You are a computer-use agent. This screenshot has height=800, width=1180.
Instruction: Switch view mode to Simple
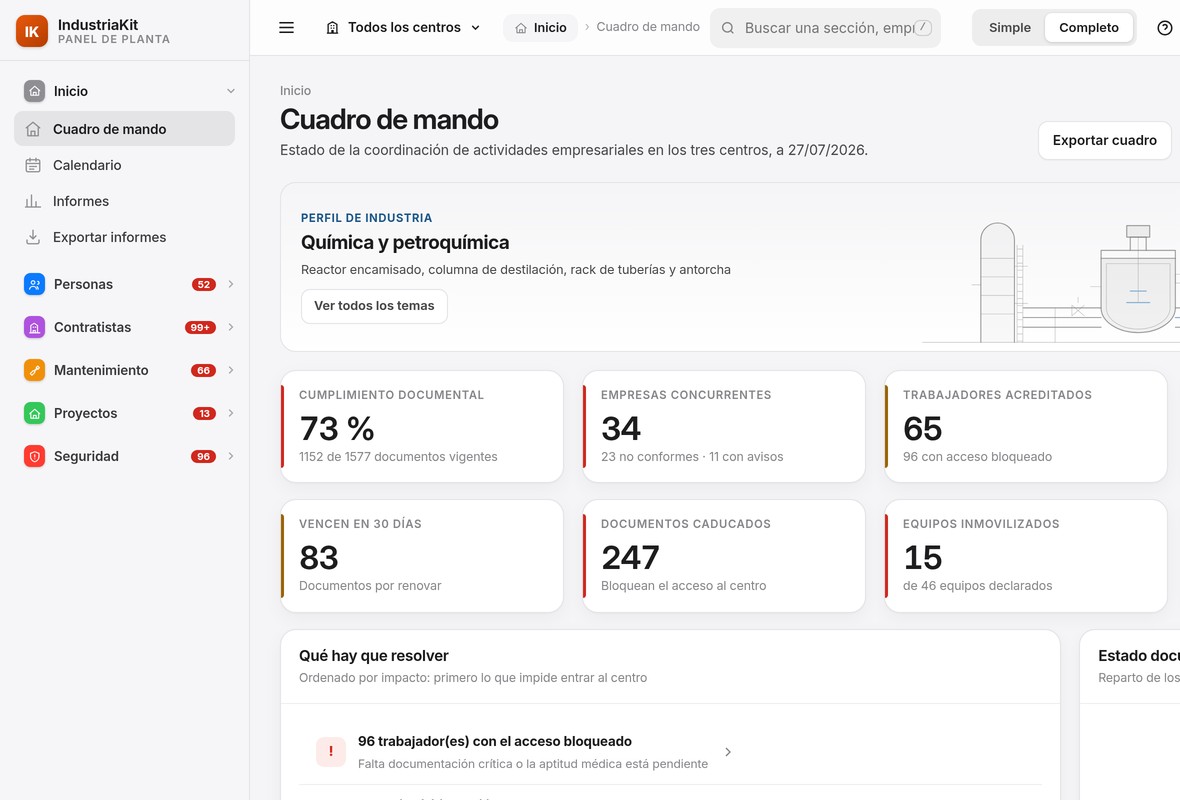[1009, 28]
